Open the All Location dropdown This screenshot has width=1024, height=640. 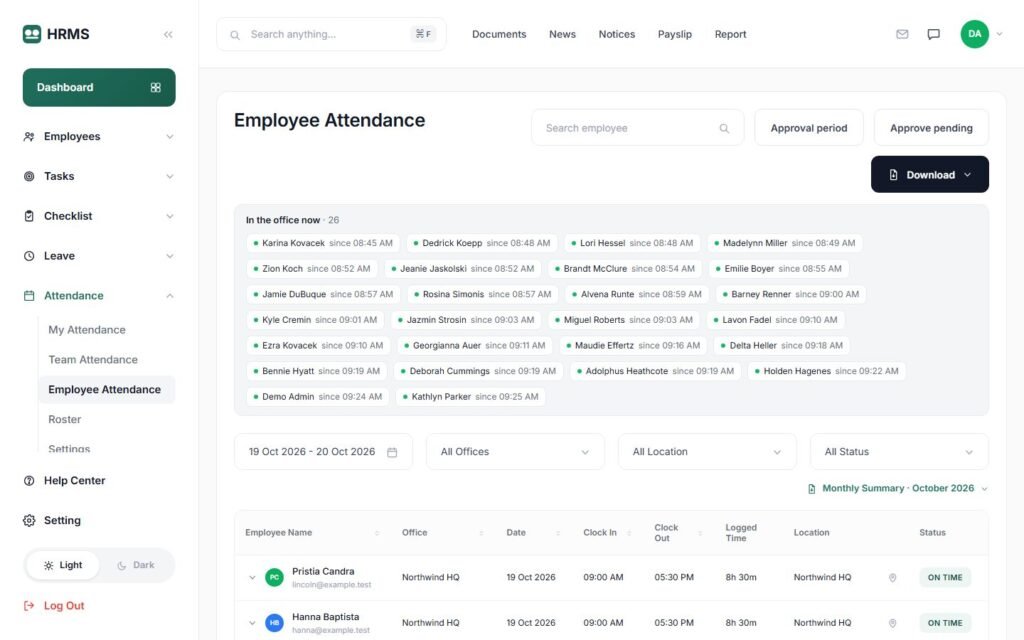click(707, 452)
